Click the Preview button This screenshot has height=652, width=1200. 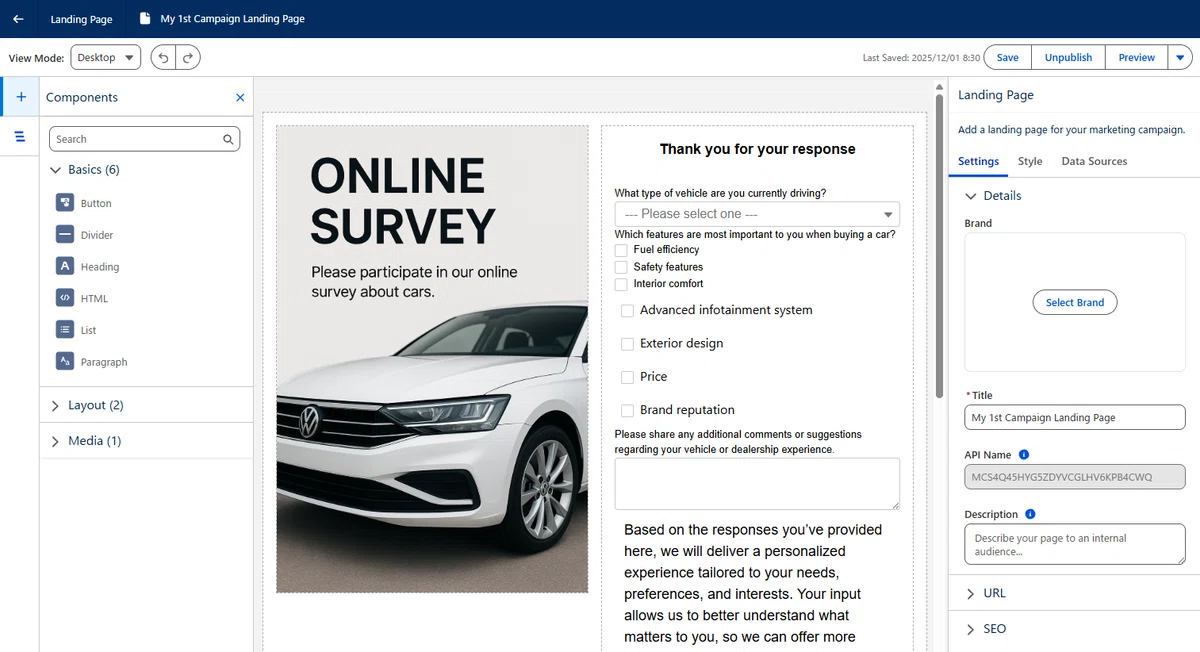1136,58
